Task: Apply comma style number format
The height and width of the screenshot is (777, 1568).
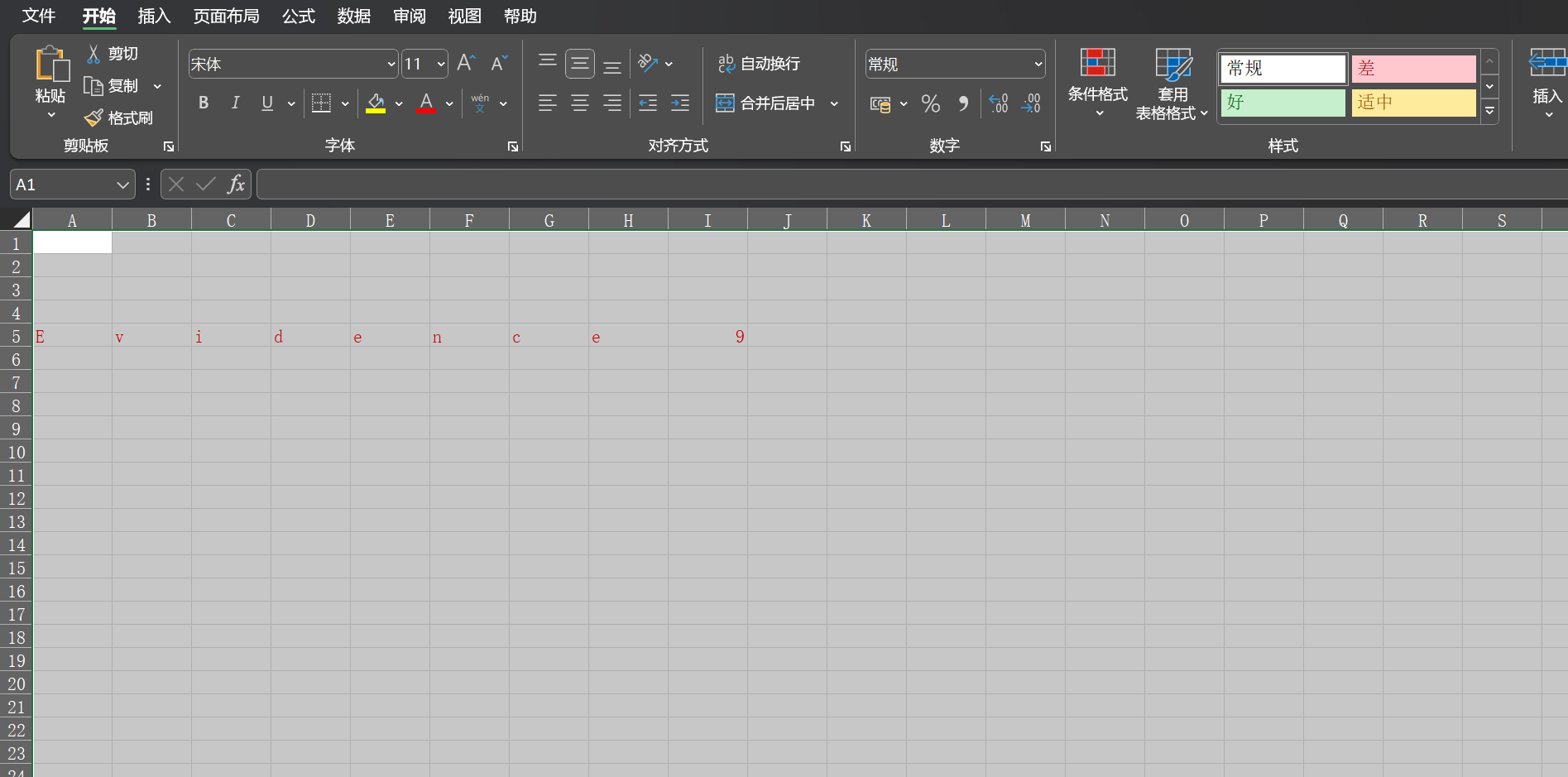Action: (x=963, y=103)
